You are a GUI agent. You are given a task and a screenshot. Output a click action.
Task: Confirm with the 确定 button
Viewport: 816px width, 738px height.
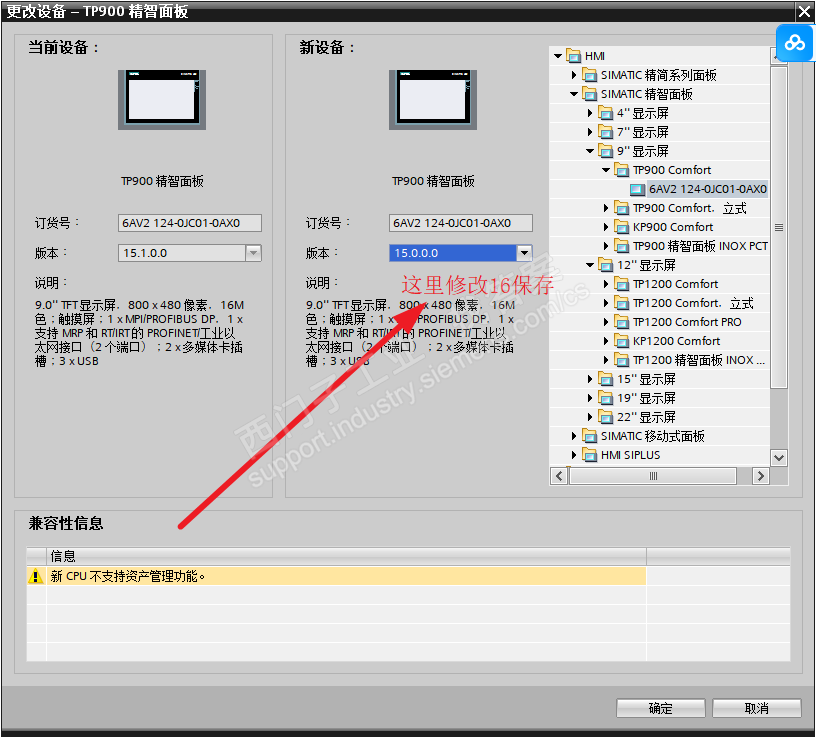click(x=660, y=708)
